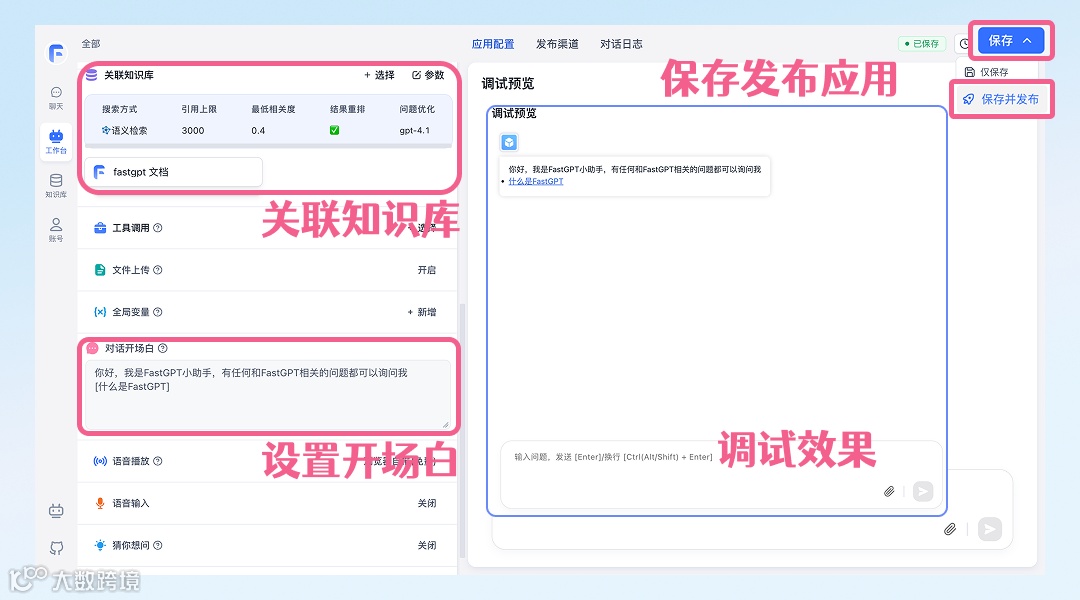The height and width of the screenshot is (600, 1080).
Task: Open 参数 knowledge base settings
Action: (428, 75)
